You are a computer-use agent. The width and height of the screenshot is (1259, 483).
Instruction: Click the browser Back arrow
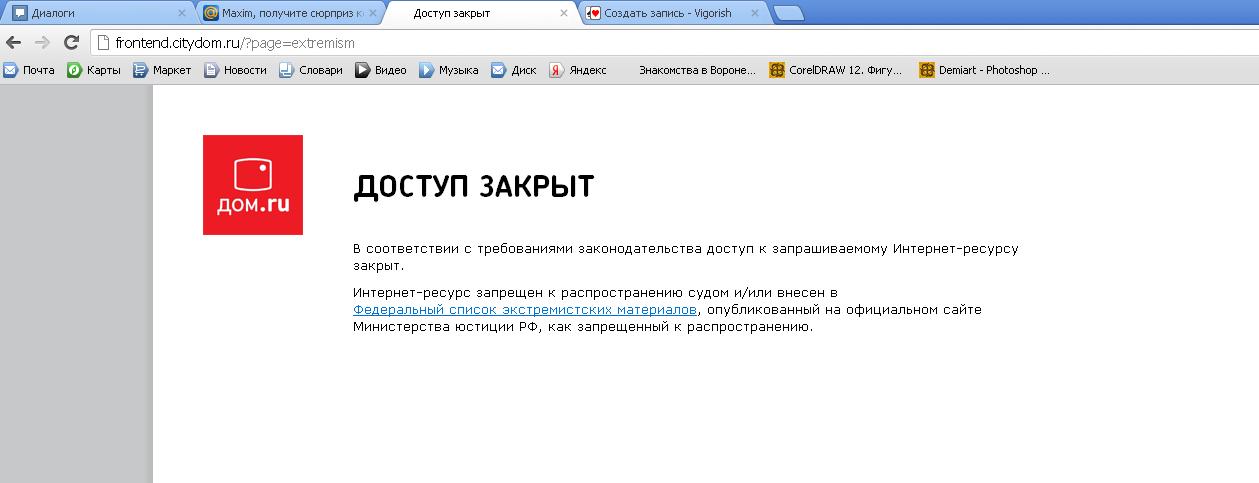point(13,43)
